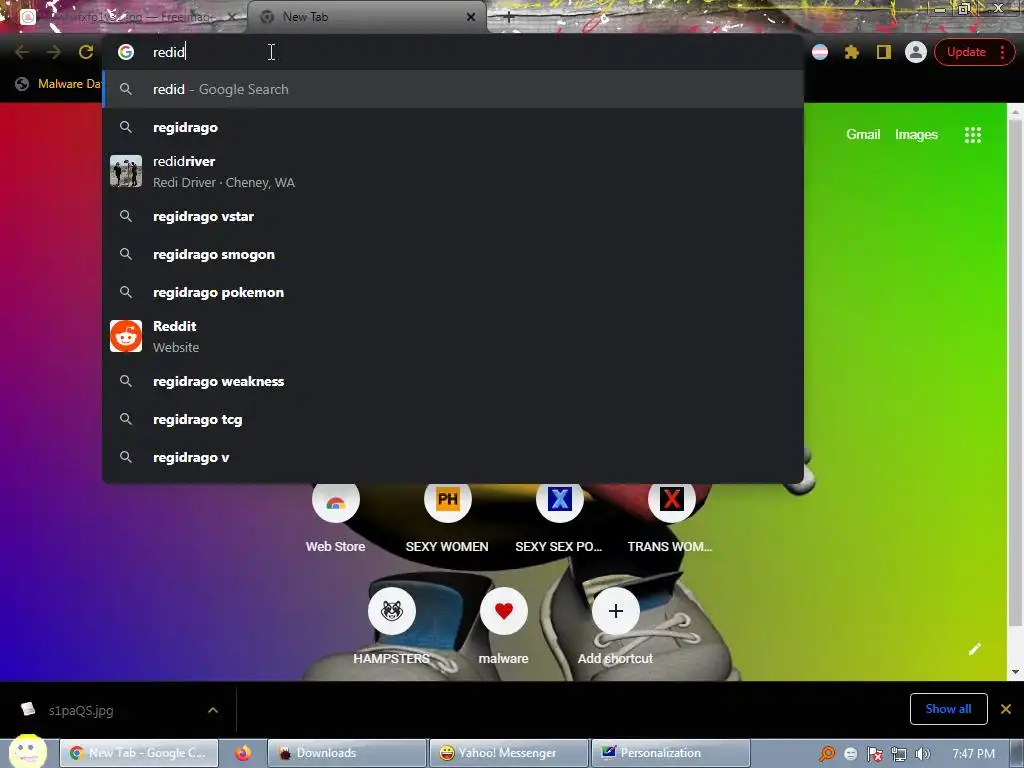Open the profile avatar menu

916,52
